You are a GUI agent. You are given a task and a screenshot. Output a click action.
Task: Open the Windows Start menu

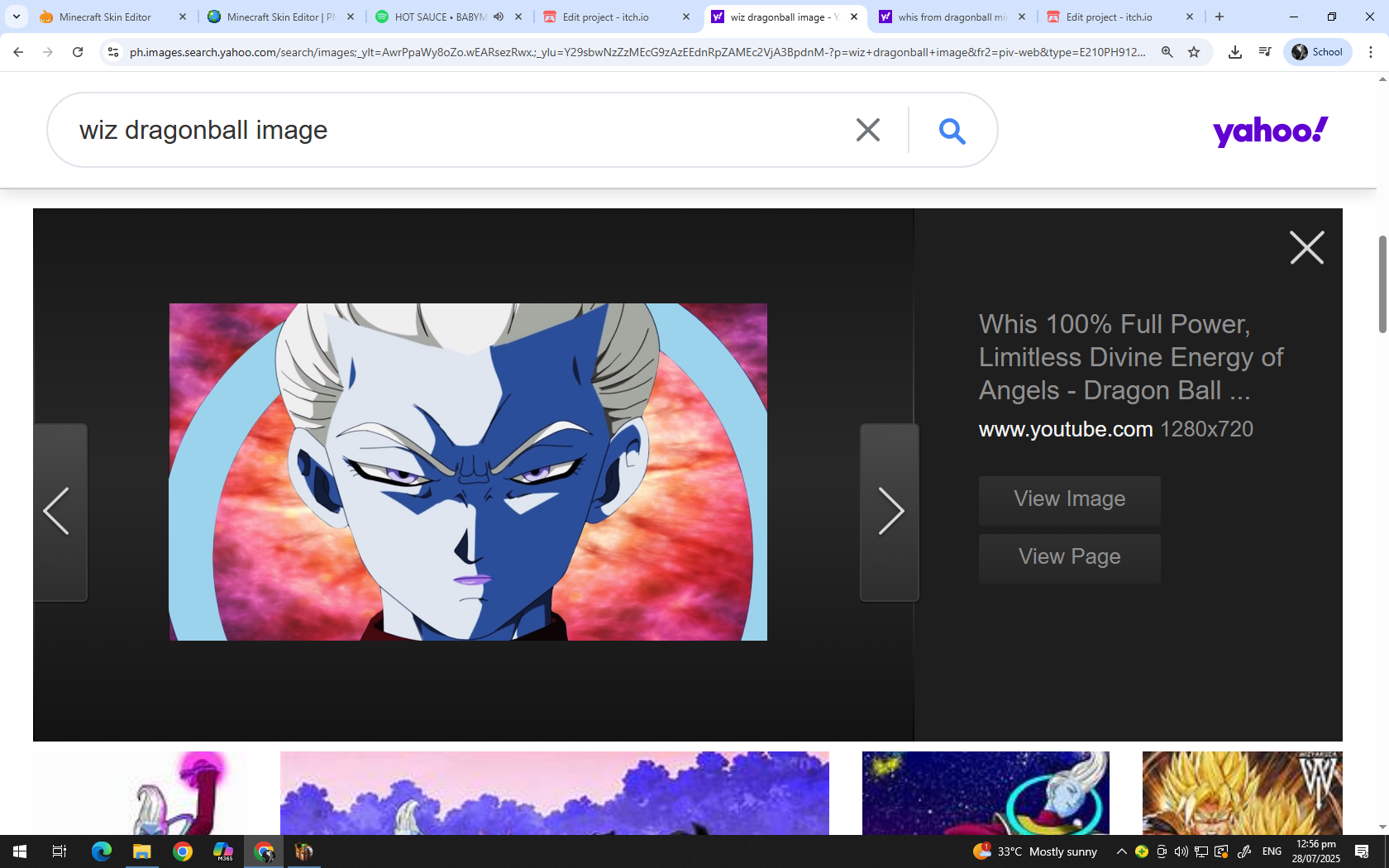pyautogui.click(x=20, y=851)
